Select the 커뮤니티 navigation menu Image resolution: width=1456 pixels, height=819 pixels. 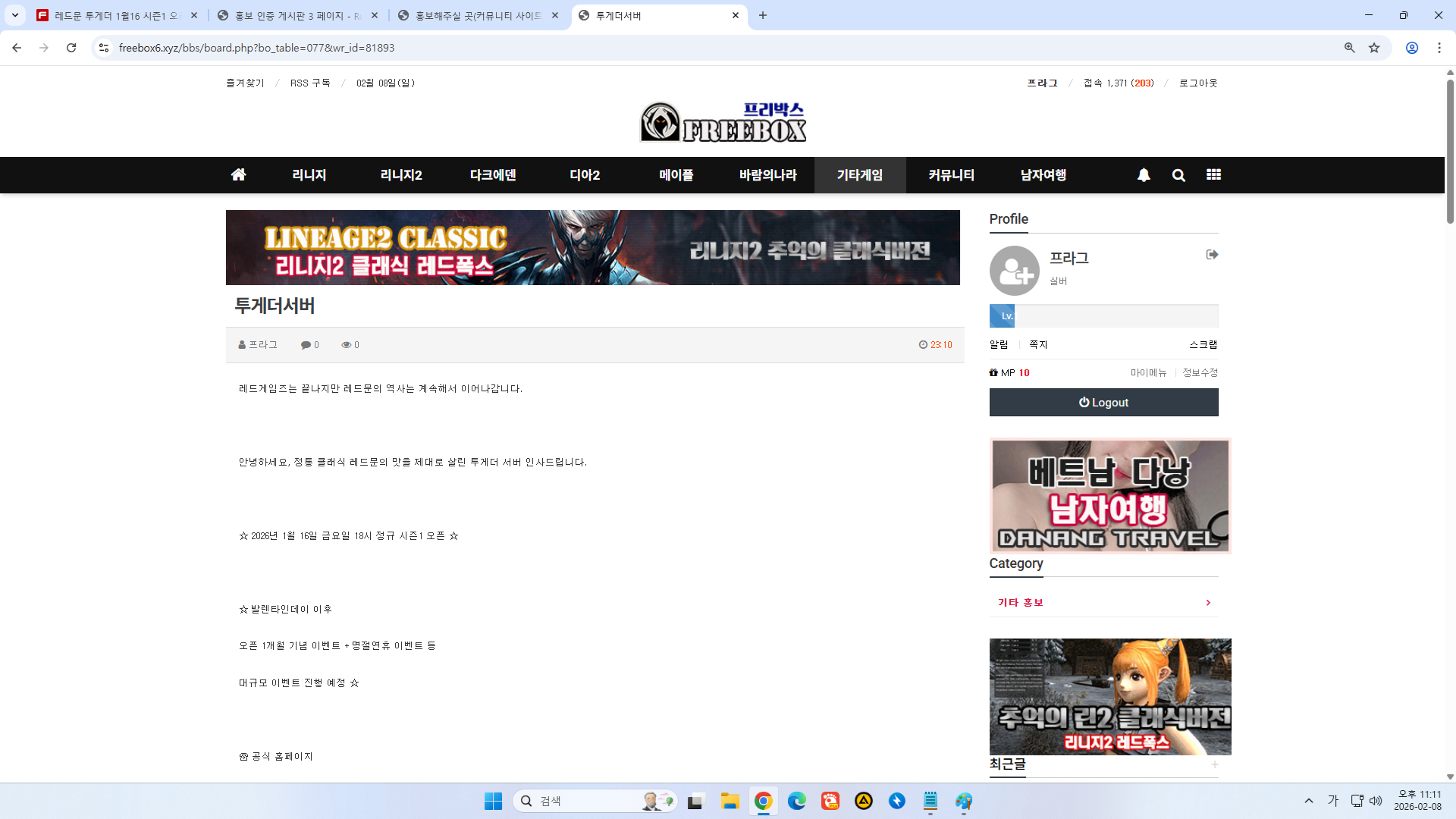[x=951, y=175]
